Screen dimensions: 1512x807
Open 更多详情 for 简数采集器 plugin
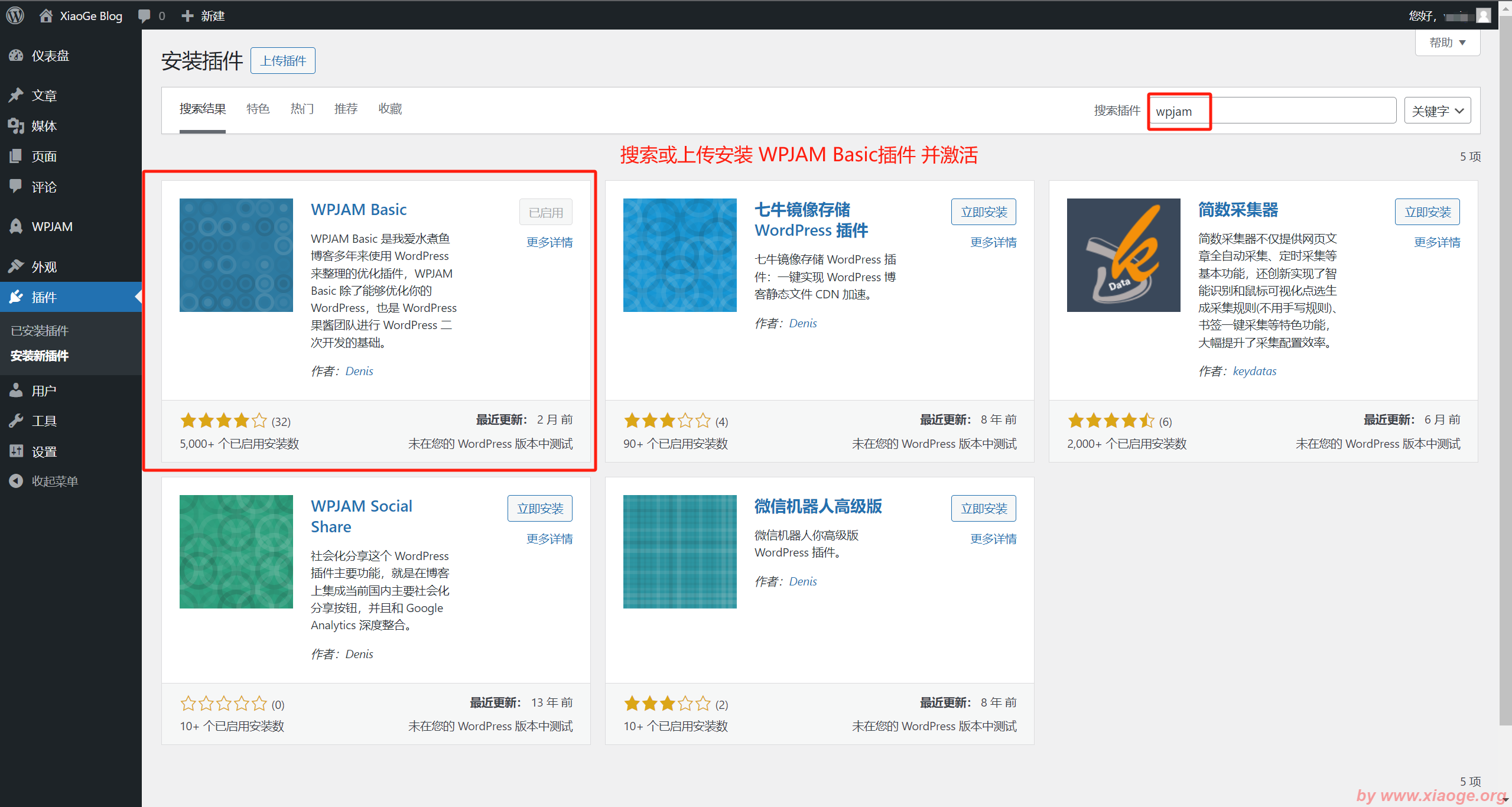pos(1436,242)
